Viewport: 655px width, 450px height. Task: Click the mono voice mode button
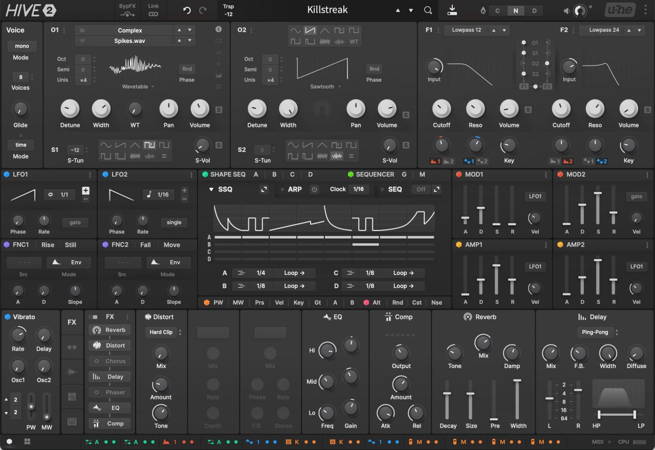[x=21, y=46]
